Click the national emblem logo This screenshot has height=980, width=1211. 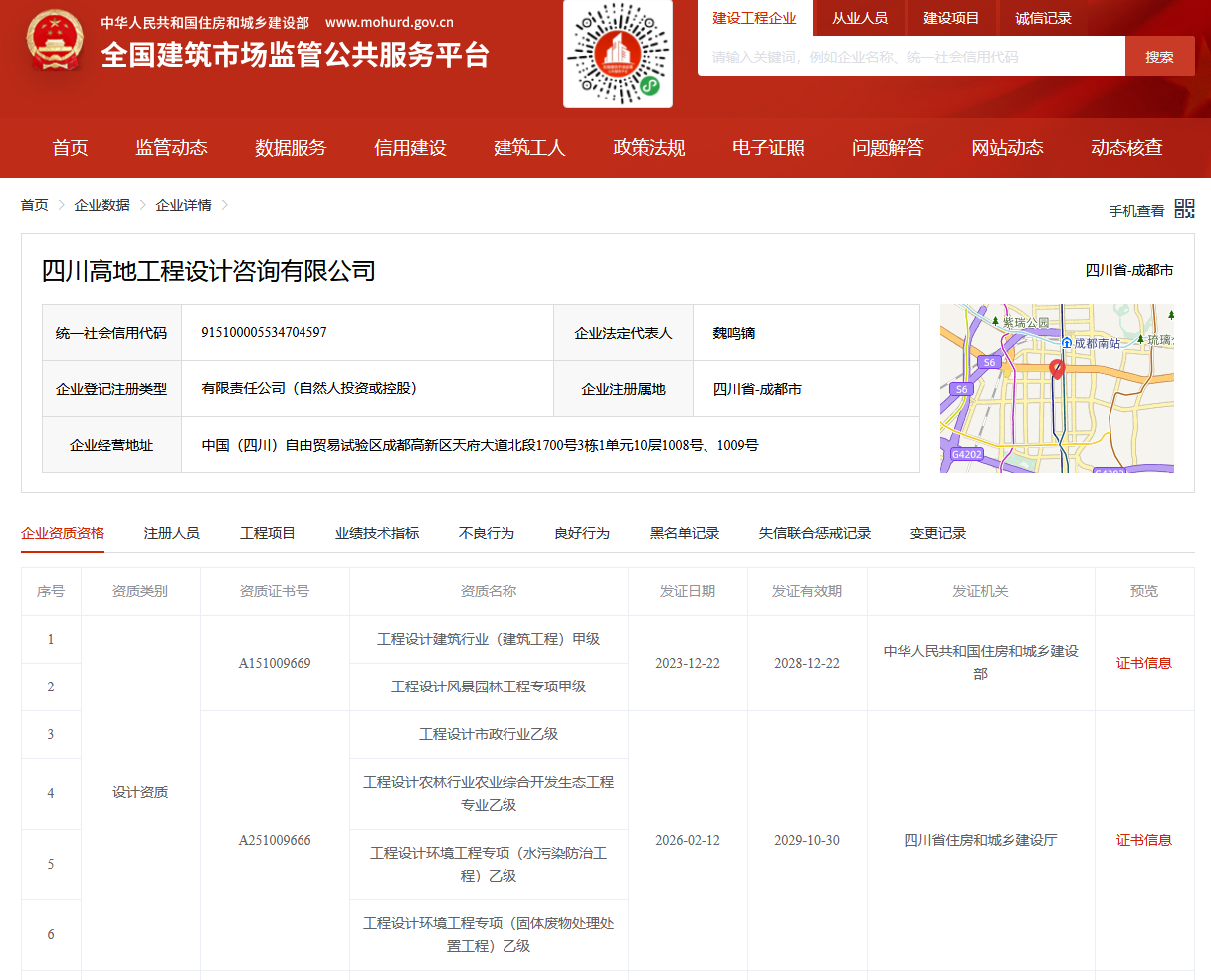tap(56, 40)
